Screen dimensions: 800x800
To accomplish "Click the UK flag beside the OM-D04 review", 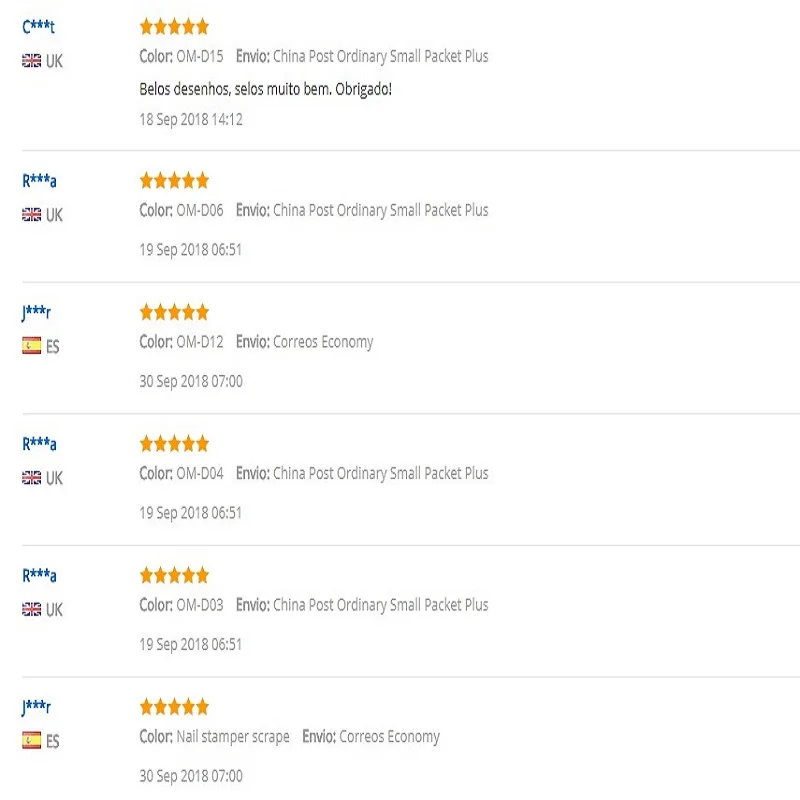I will coord(32,478).
